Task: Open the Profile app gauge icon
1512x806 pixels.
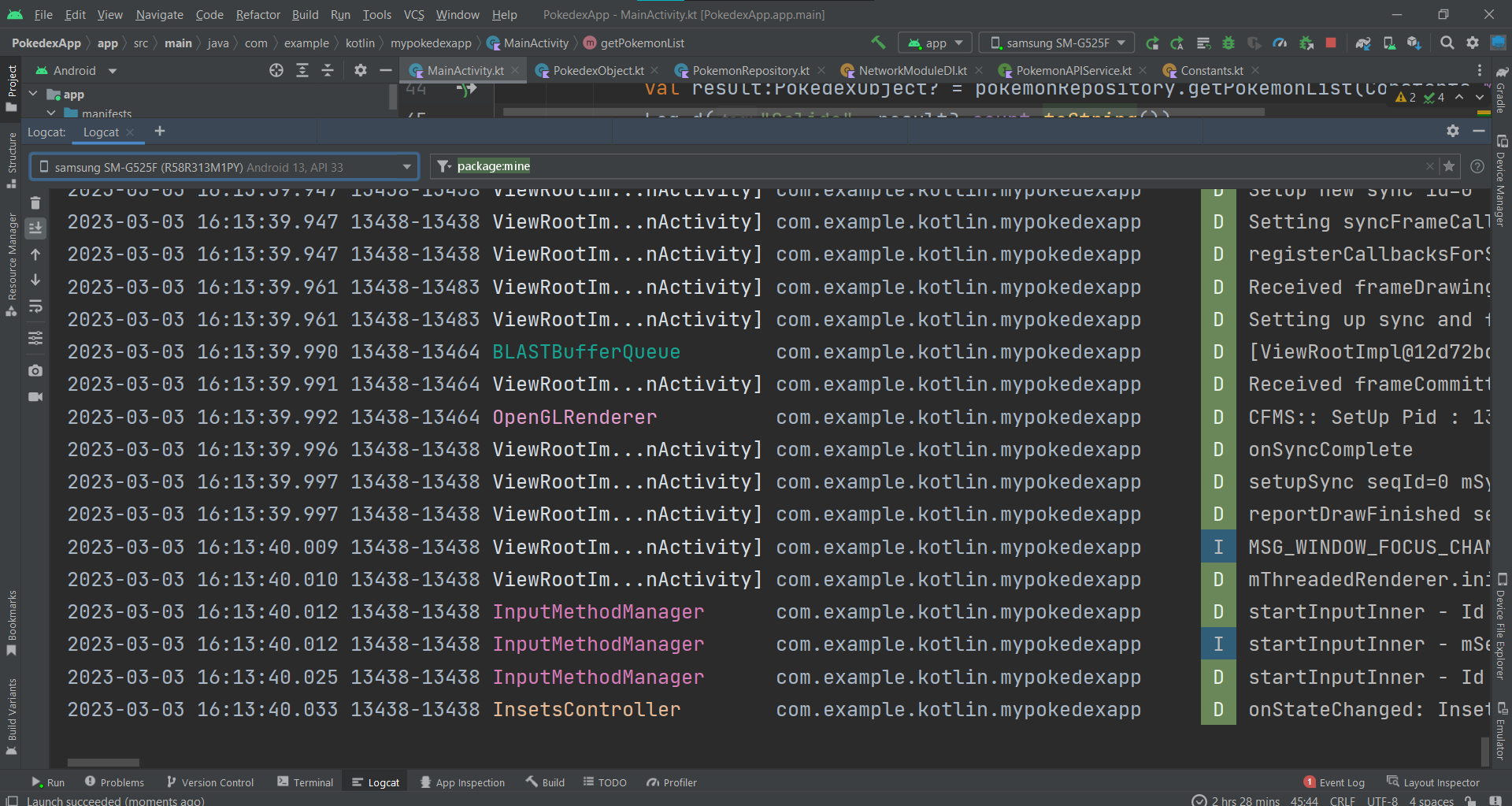Action: (1280, 43)
